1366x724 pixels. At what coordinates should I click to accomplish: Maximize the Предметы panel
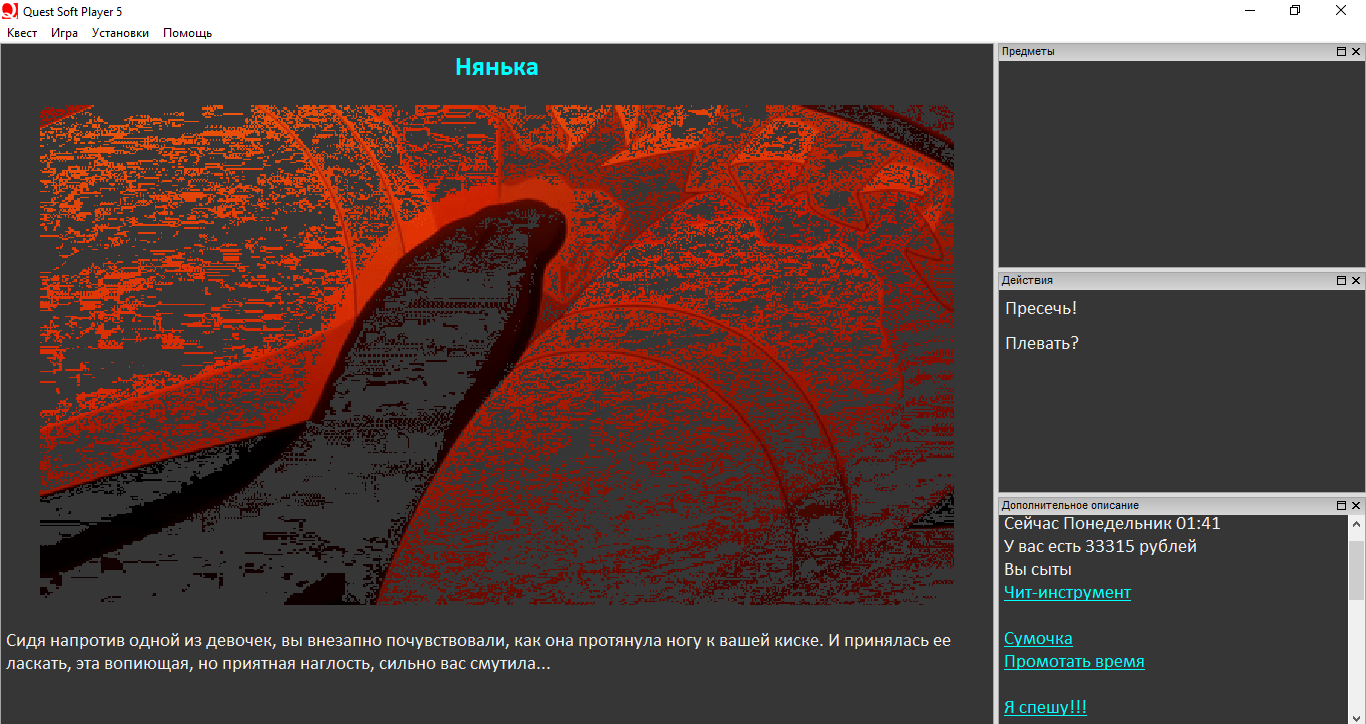point(1341,51)
